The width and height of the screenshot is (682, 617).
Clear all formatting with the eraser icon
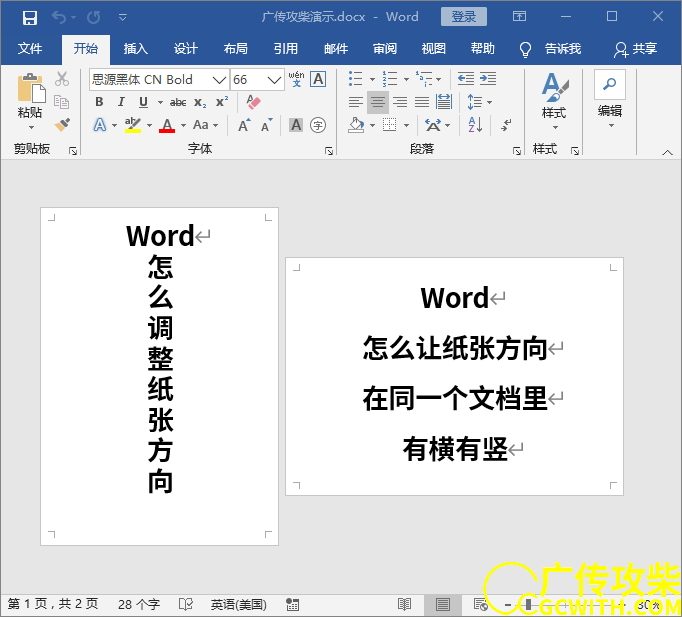point(253,102)
